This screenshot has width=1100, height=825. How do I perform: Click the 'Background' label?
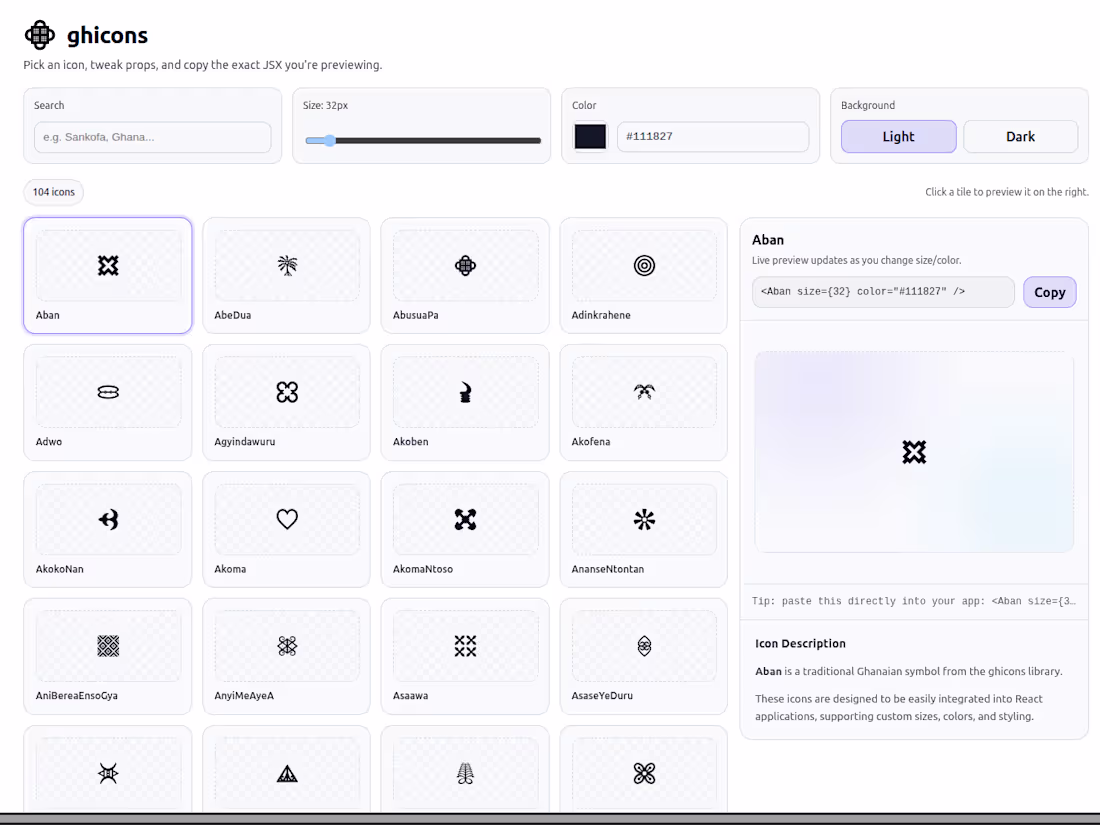(868, 105)
